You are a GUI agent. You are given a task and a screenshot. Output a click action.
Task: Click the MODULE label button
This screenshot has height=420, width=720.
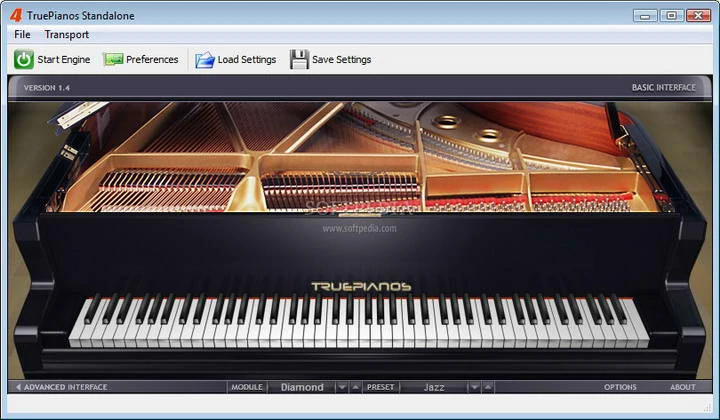click(x=247, y=387)
